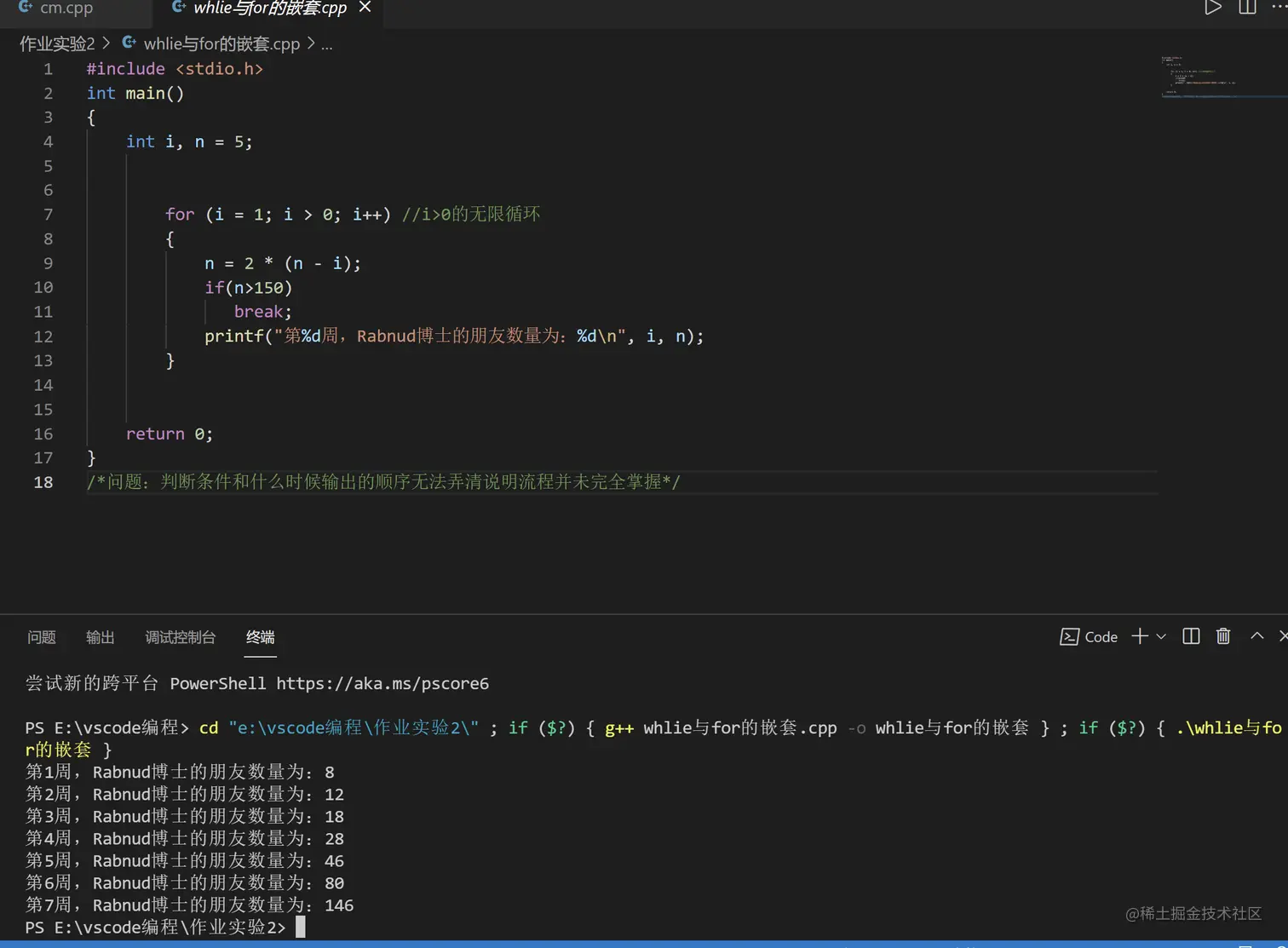Click the terminal prompt PS E:\vscode编程\作业实验2>
Image resolution: width=1288 pixels, height=948 pixels.
point(155,927)
